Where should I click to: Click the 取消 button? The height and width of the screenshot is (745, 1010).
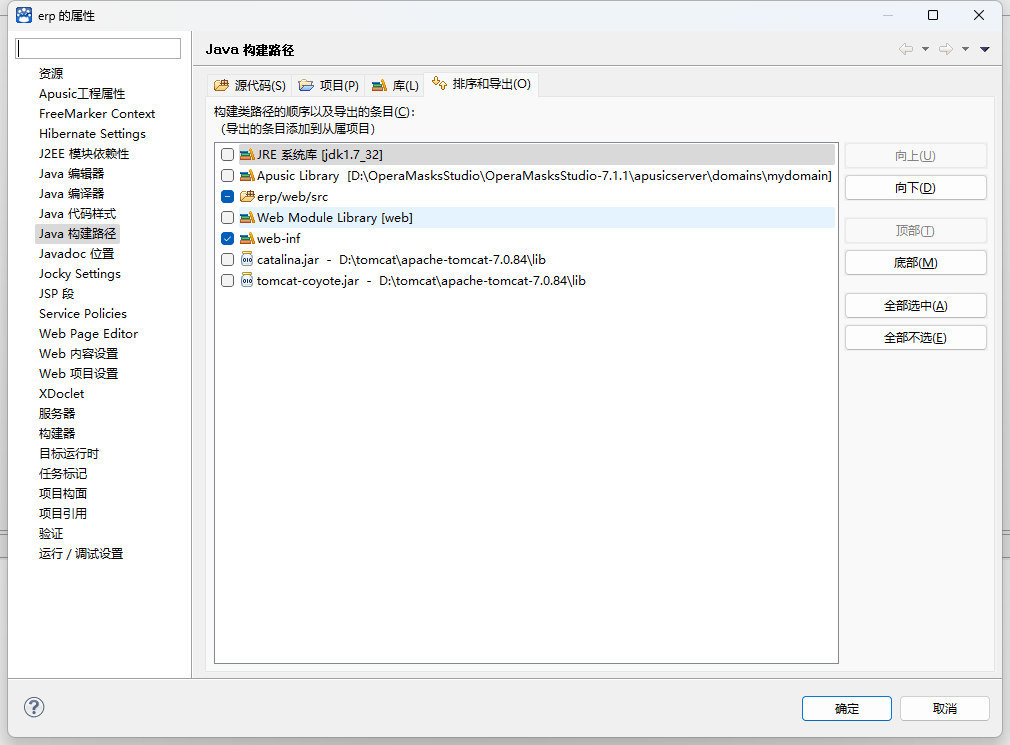(x=944, y=709)
